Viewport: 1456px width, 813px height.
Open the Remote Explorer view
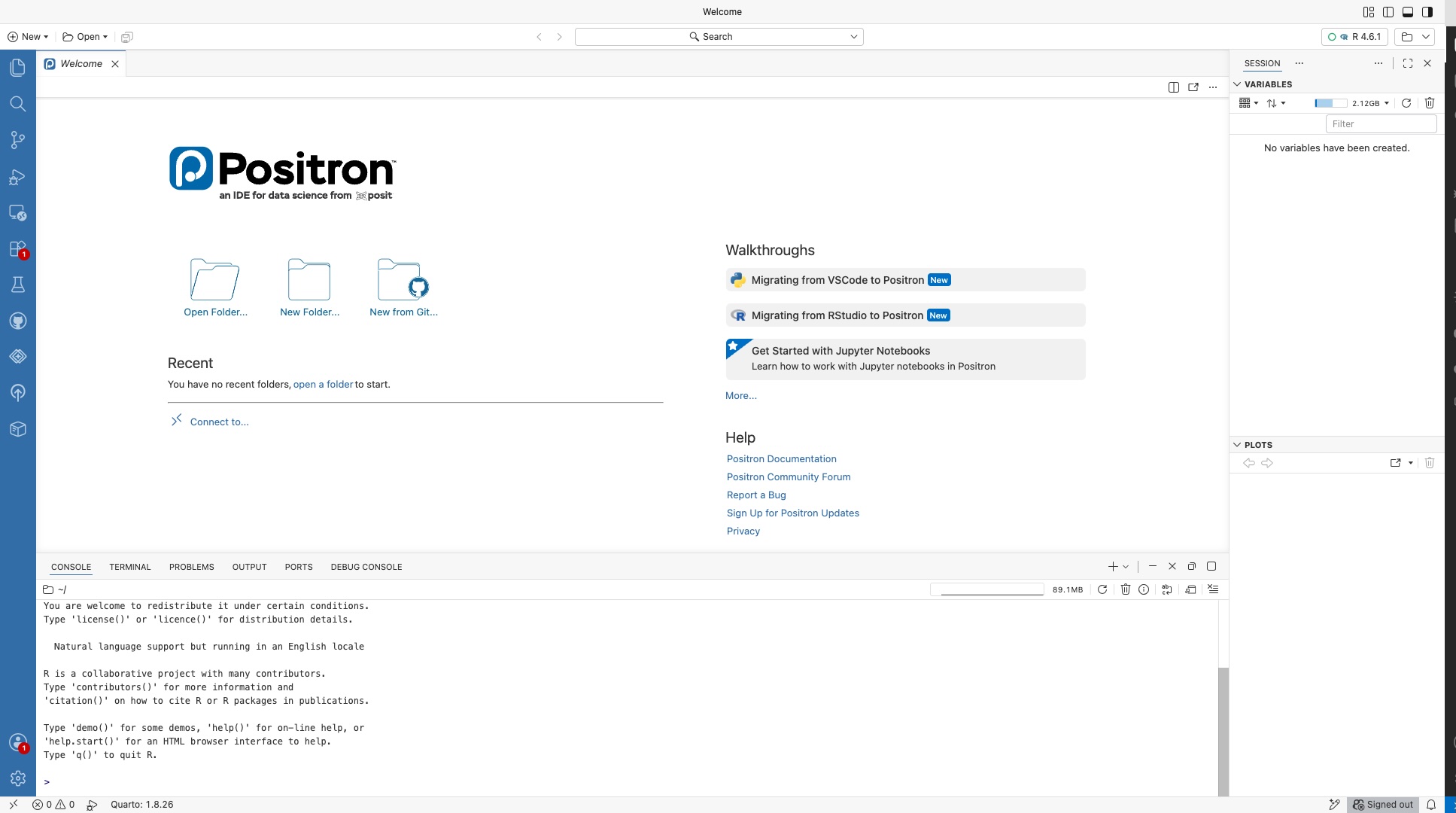click(18, 213)
